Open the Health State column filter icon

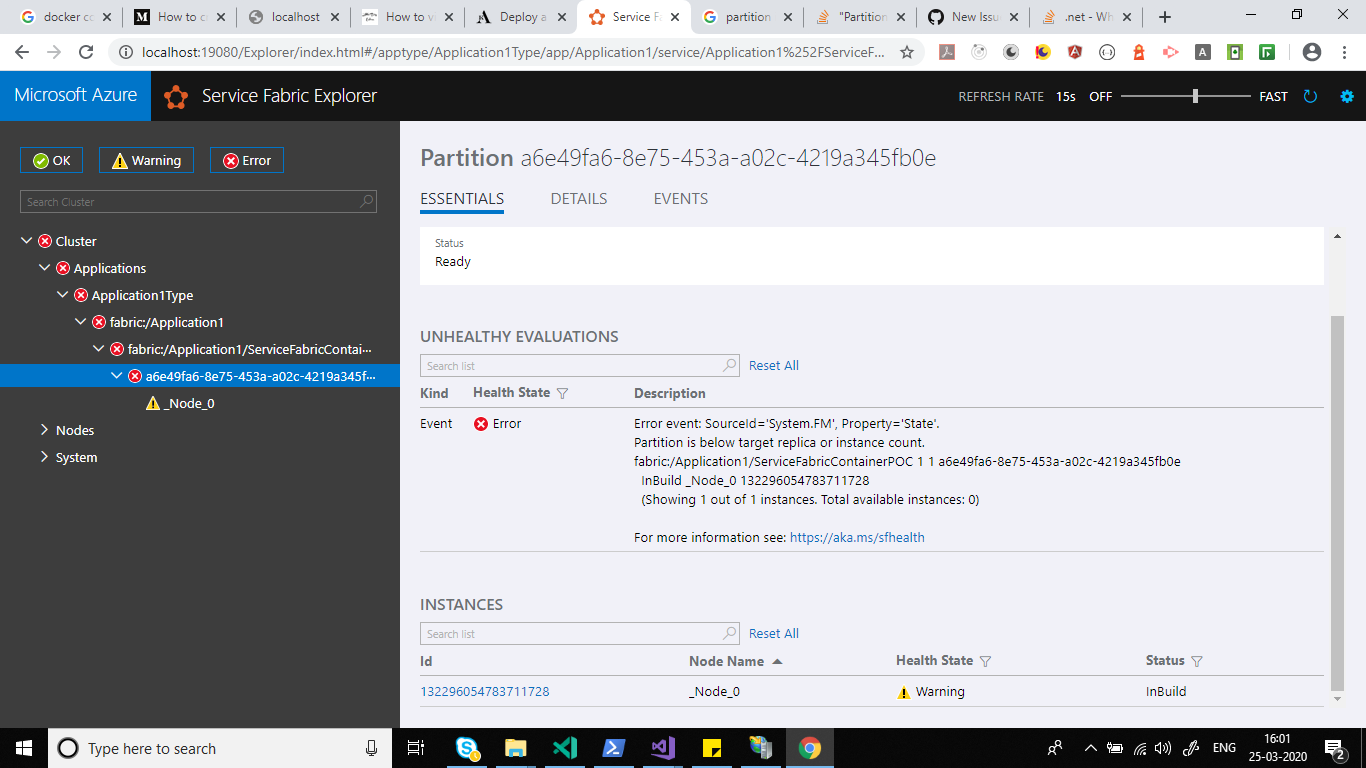(x=986, y=660)
